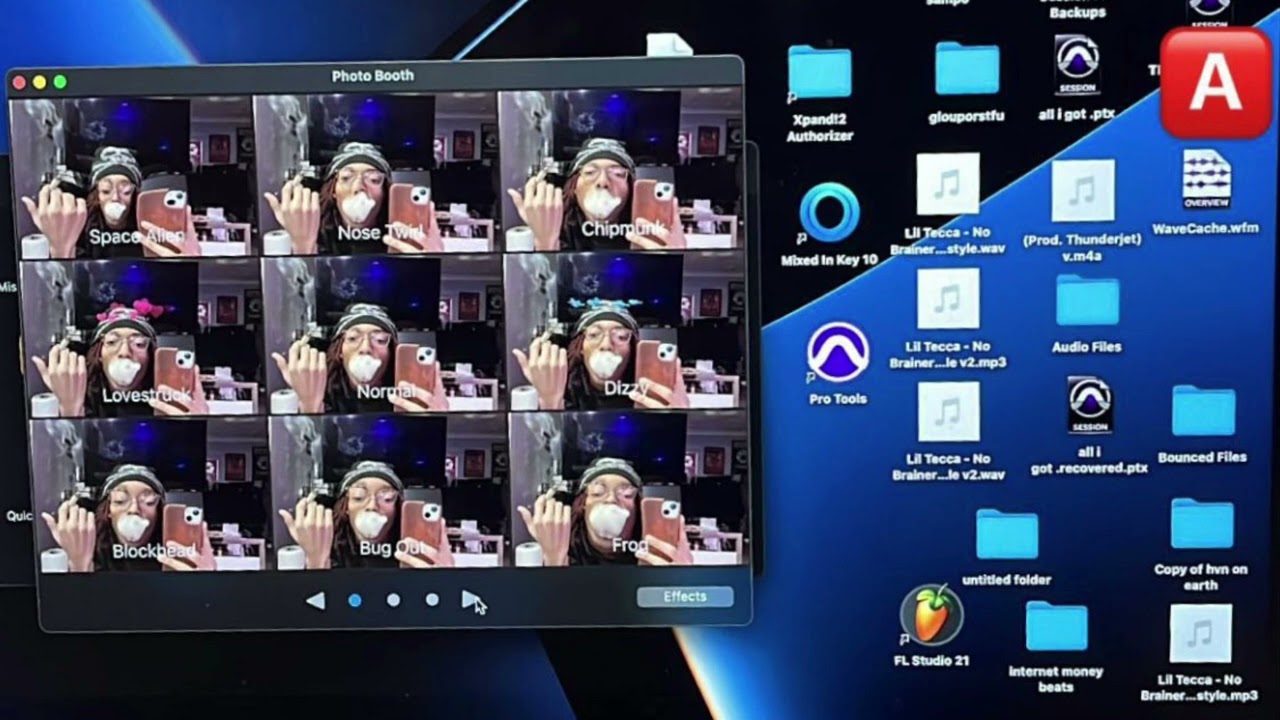Select the Normal effect in center

pyautogui.click(x=385, y=333)
